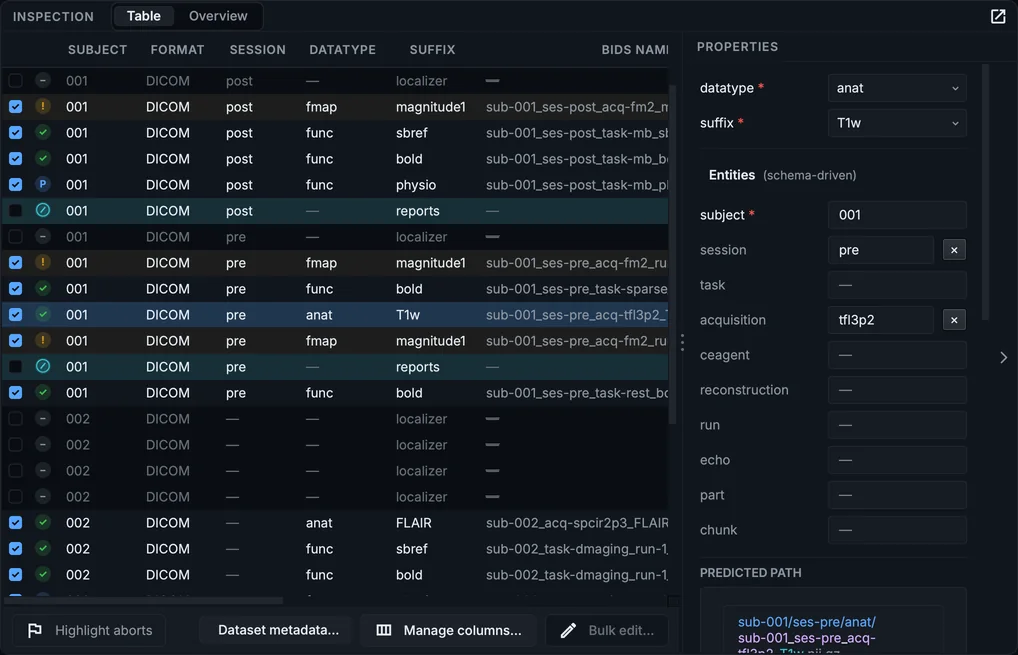The height and width of the screenshot is (655, 1018).
Task: Click the green check icon on the pre task-rest bold row
Action: (x=43, y=392)
